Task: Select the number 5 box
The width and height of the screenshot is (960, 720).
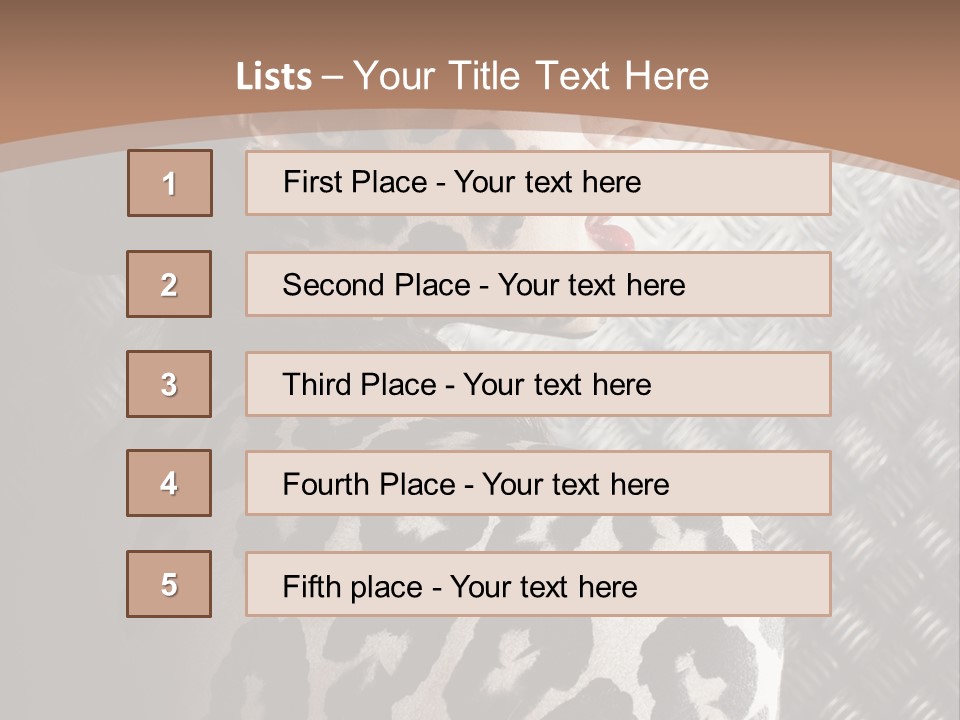Action: click(x=169, y=584)
